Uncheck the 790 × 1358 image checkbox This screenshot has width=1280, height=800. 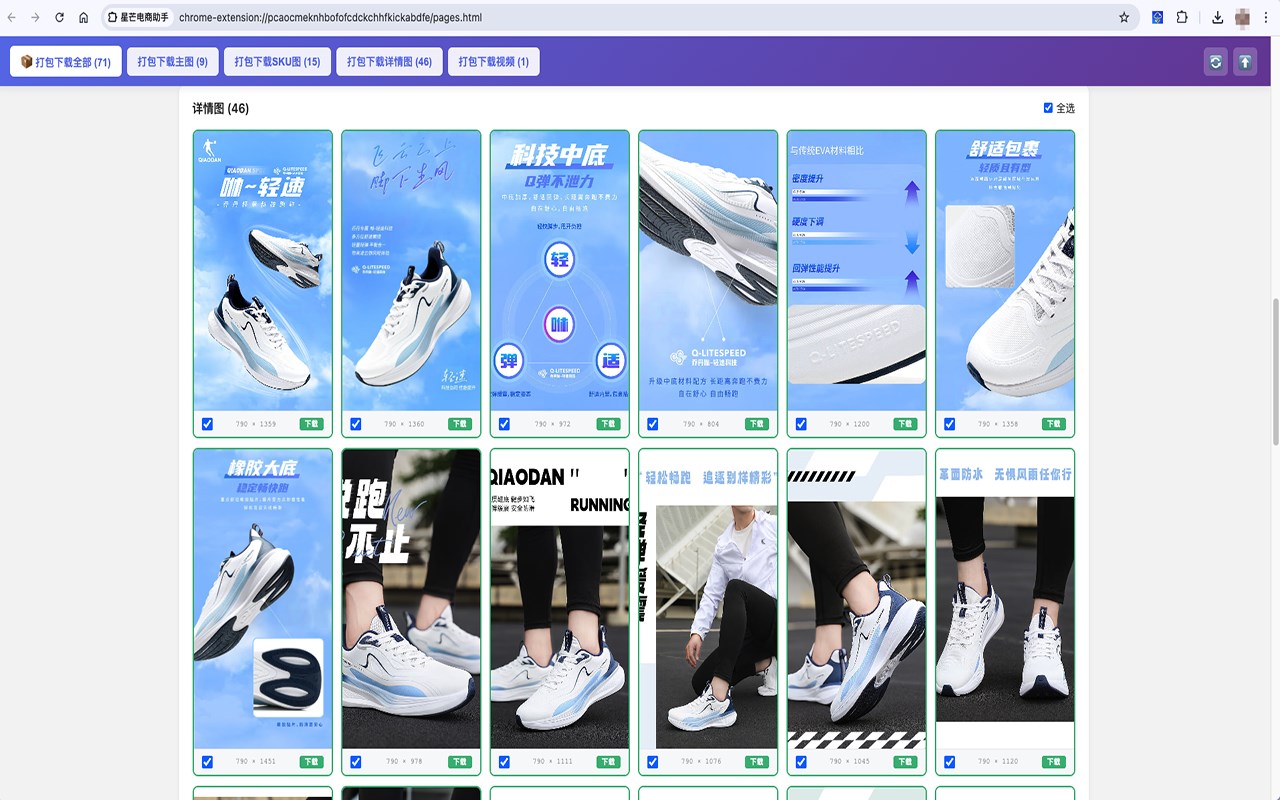coord(949,424)
